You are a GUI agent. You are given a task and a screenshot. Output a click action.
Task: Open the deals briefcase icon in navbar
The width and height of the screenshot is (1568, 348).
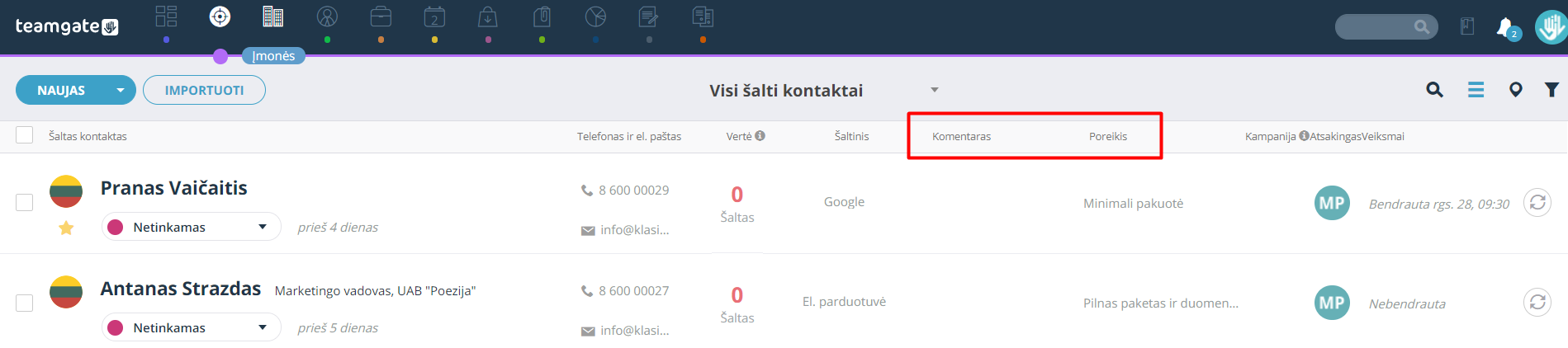[381, 16]
